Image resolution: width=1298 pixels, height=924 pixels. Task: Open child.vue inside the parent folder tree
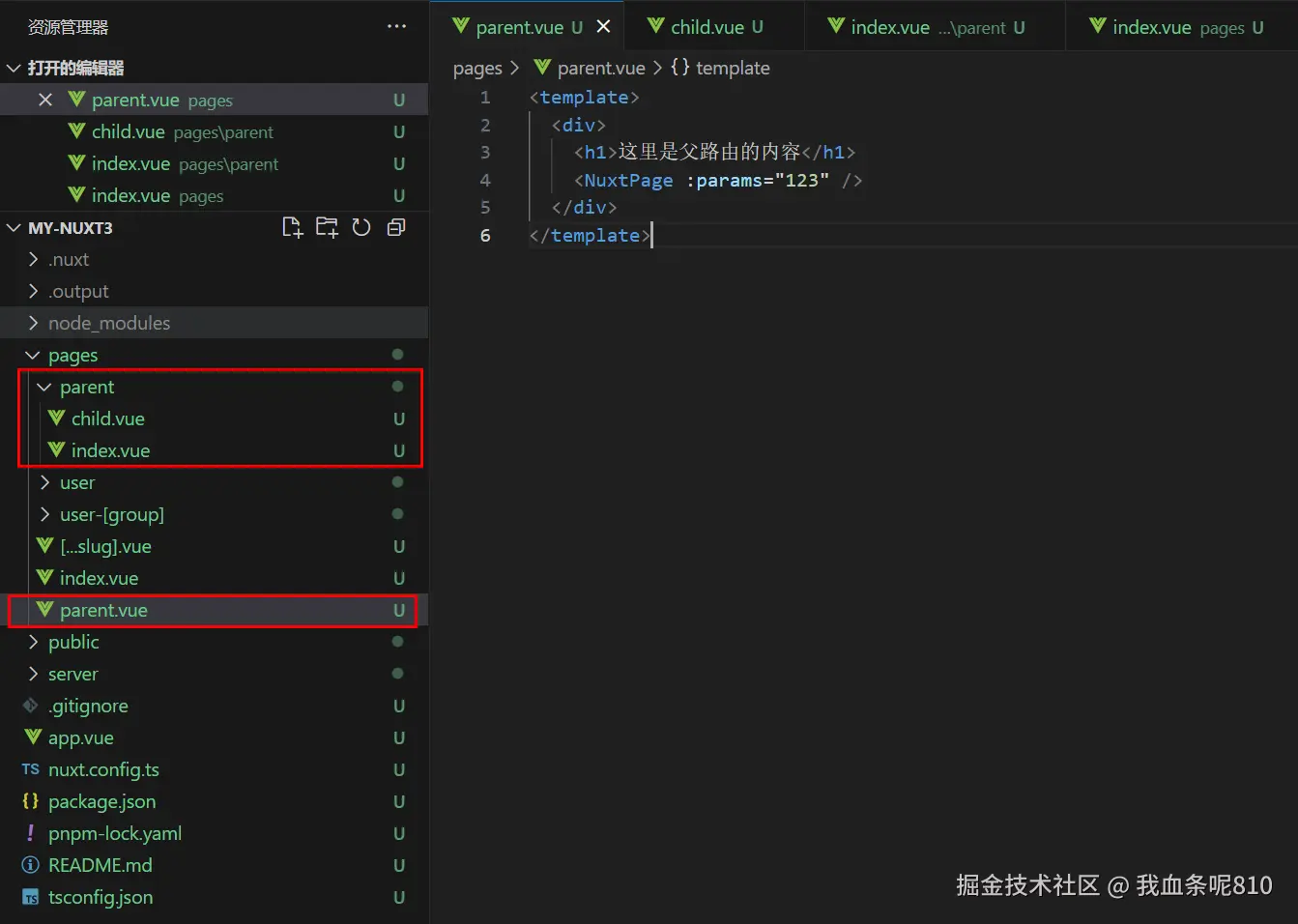[215, 419]
